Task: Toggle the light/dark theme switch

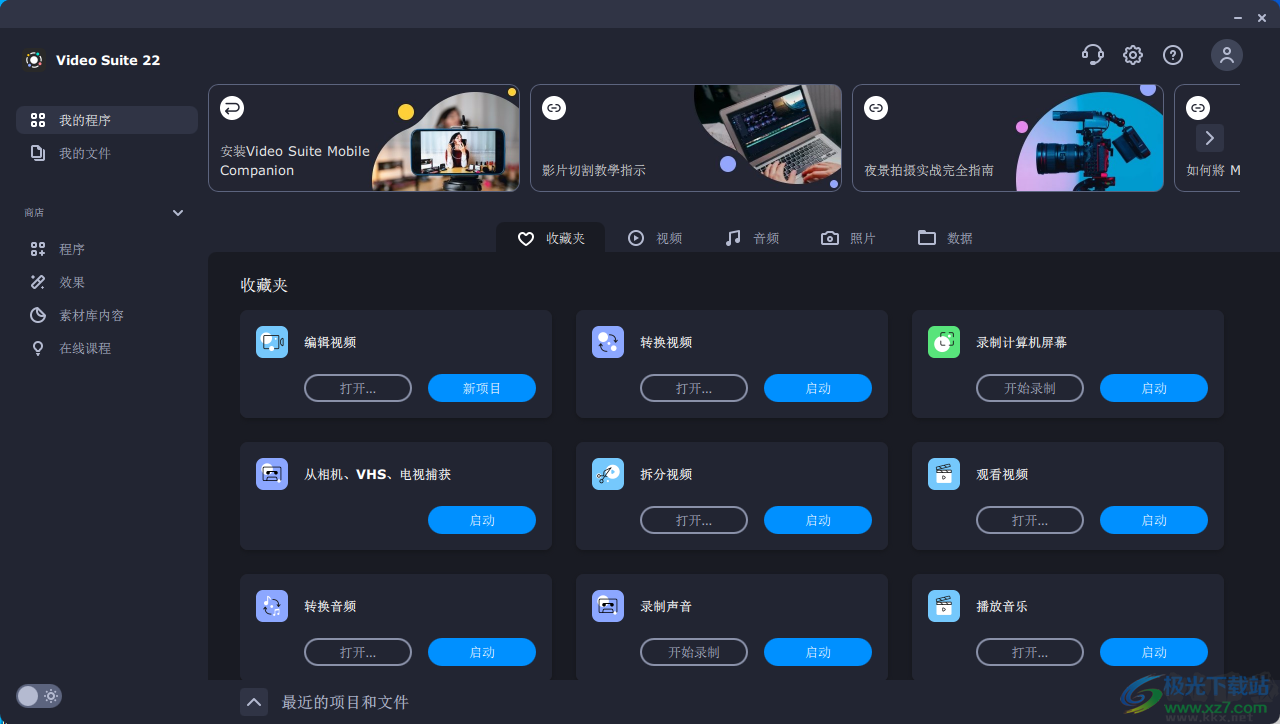Action: tap(39, 696)
